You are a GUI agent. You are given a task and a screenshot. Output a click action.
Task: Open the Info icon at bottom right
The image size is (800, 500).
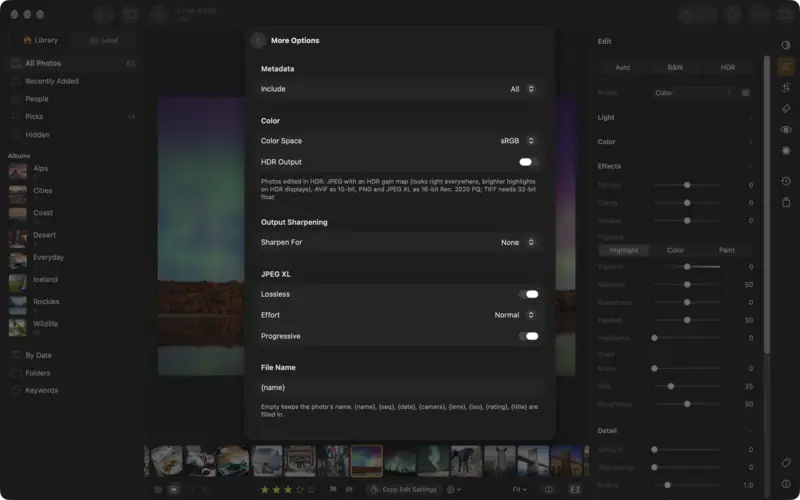786,484
